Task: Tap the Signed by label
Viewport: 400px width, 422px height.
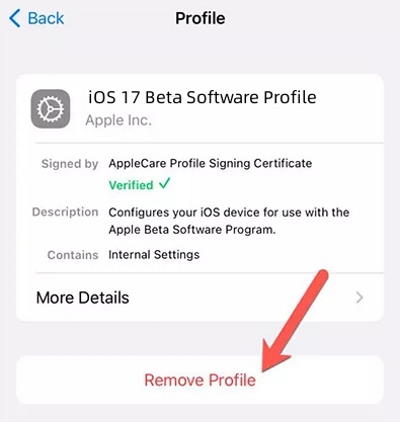Action: (70, 164)
